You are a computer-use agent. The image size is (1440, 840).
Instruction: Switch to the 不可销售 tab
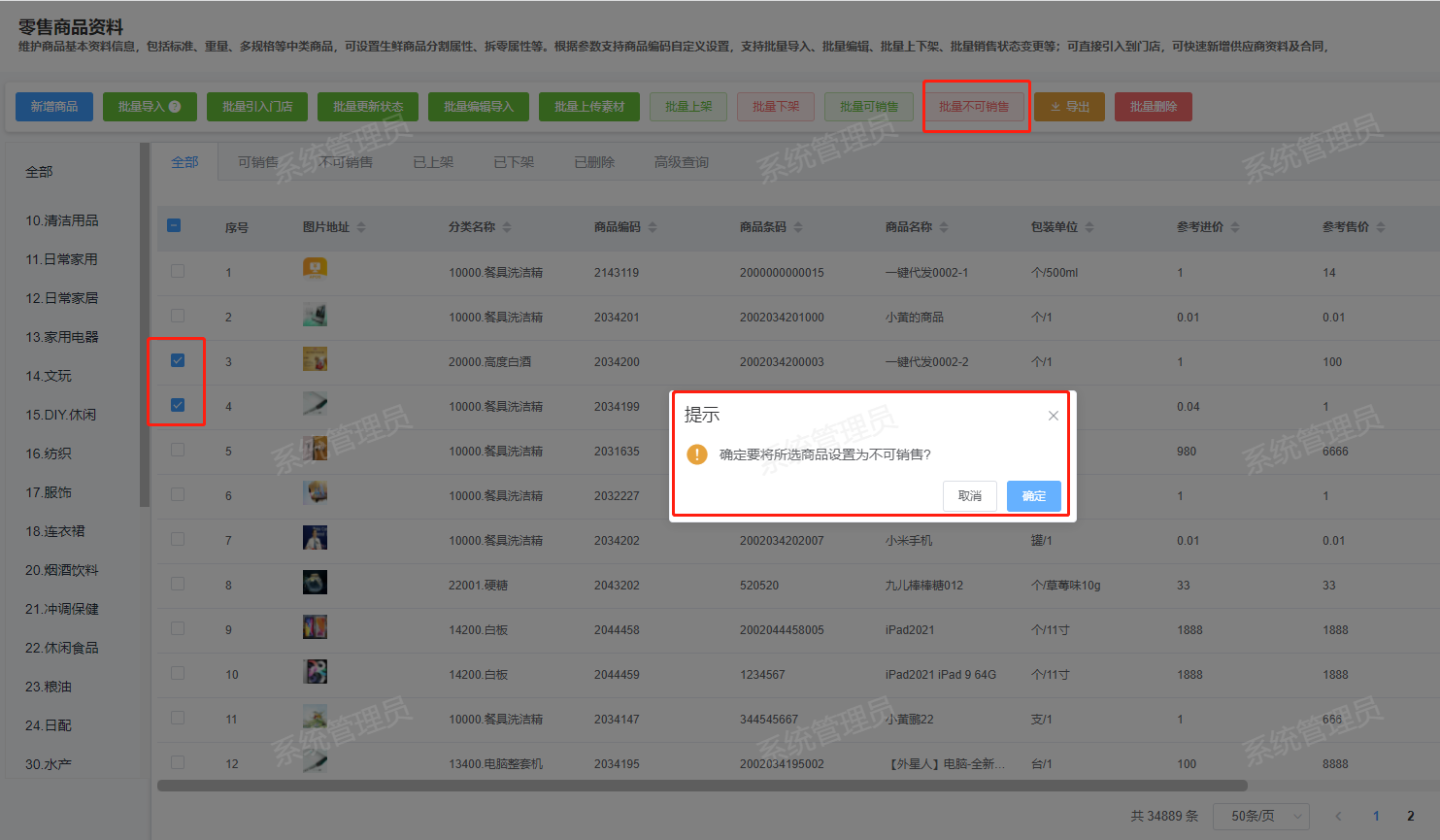(x=346, y=162)
